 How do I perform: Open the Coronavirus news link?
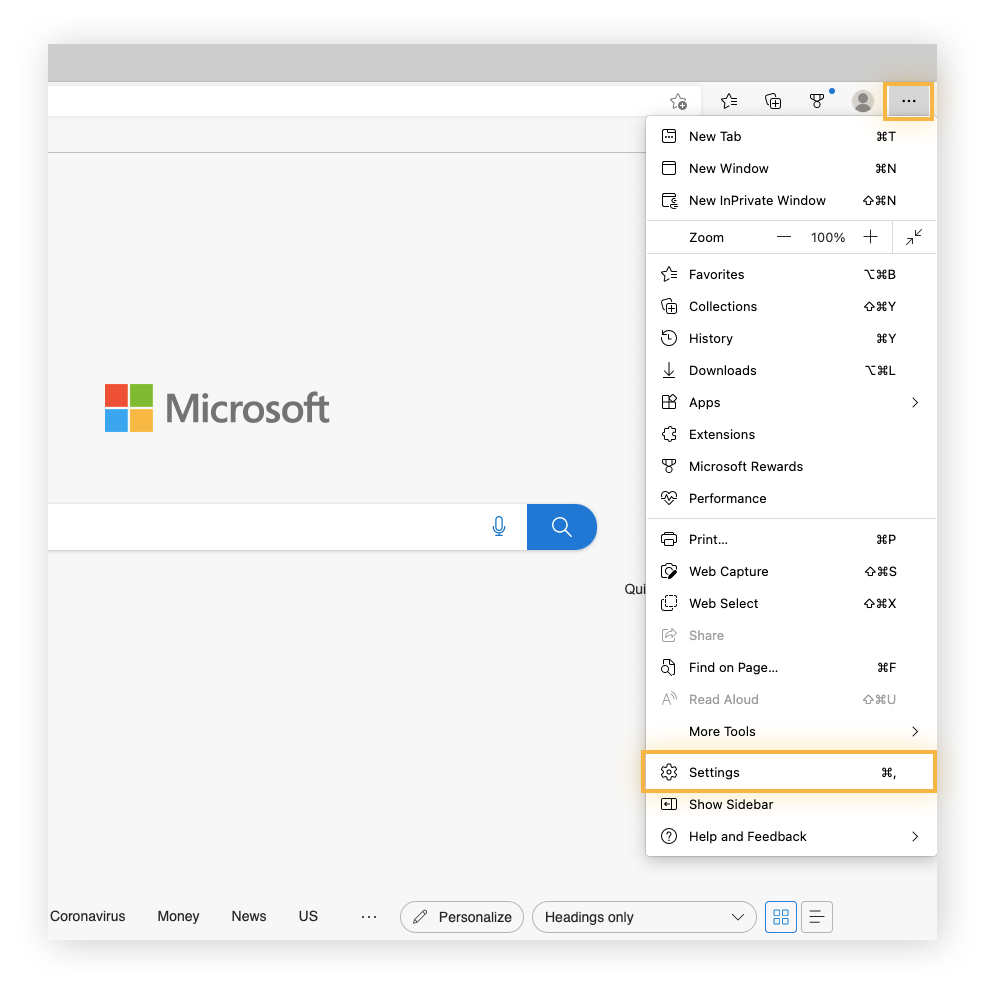(x=87, y=916)
